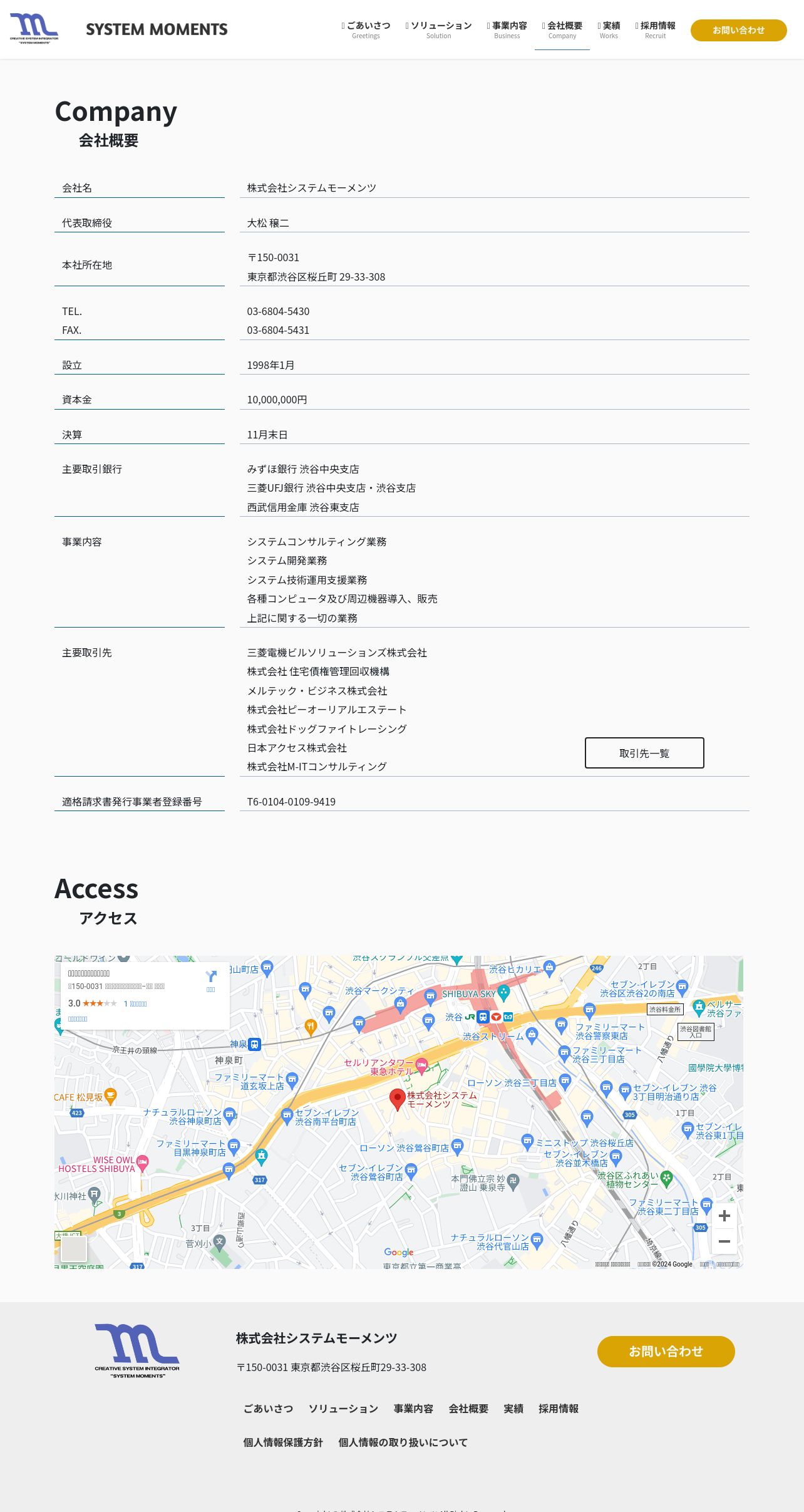Click the 渋谷区ふれあい植物センター green marker

point(666,1179)
